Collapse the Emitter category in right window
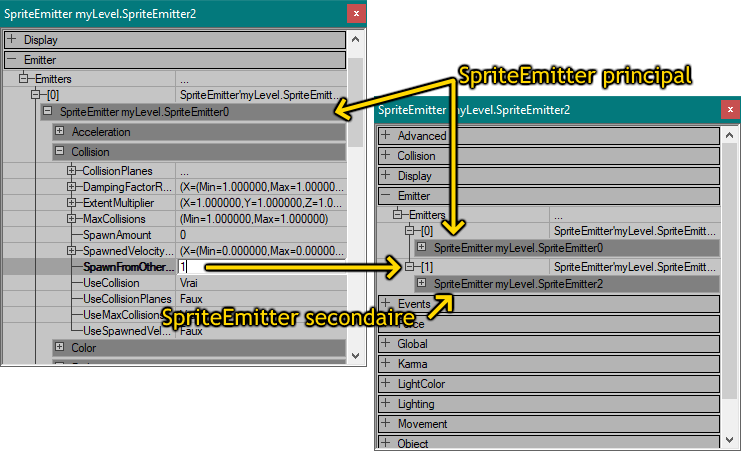 click(386, 195)
